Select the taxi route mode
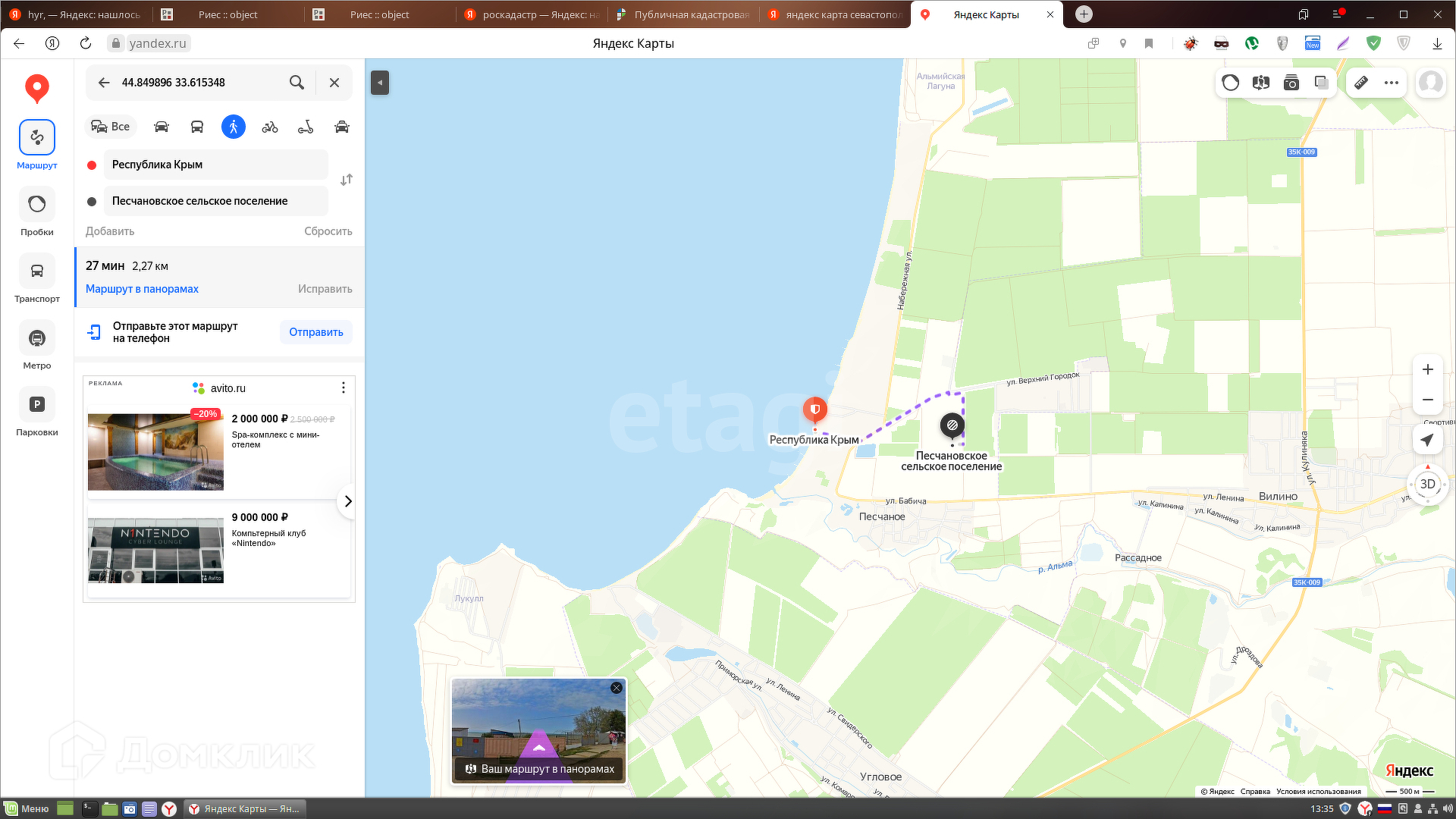The width and height of the screenshot is (1456, 819). click(342, 127)
